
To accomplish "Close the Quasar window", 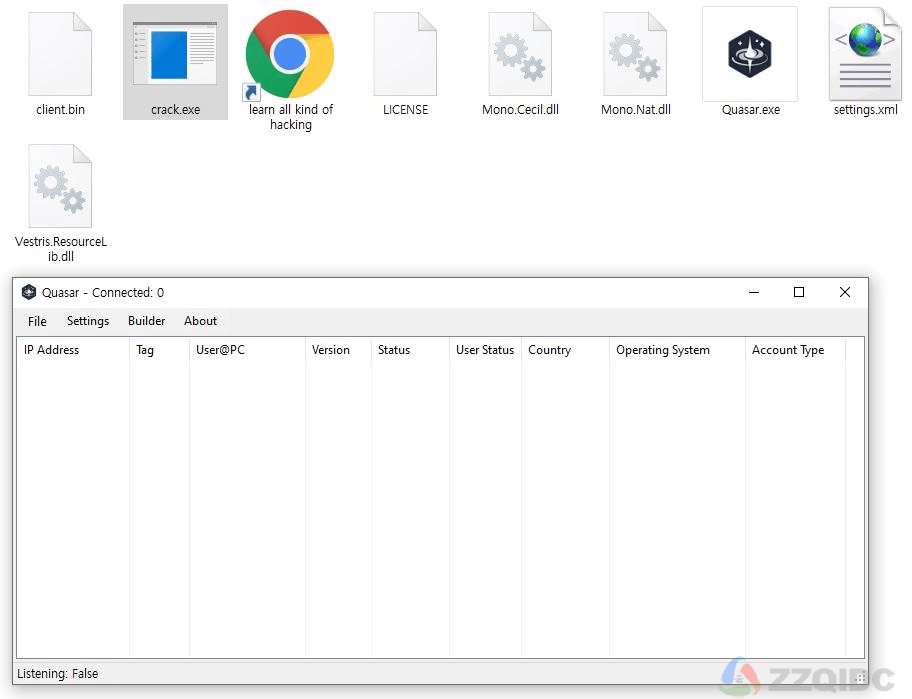I will (845, 292).
